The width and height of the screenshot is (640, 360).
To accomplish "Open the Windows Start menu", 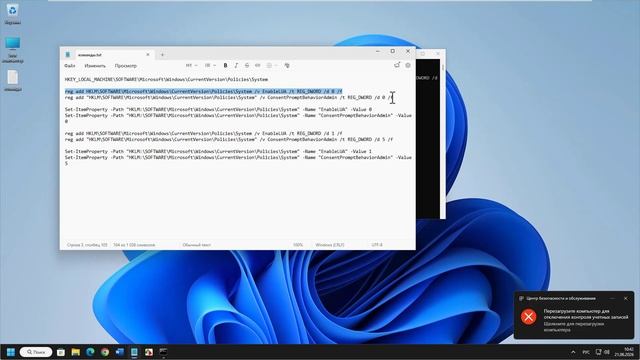I will (11, 352).
